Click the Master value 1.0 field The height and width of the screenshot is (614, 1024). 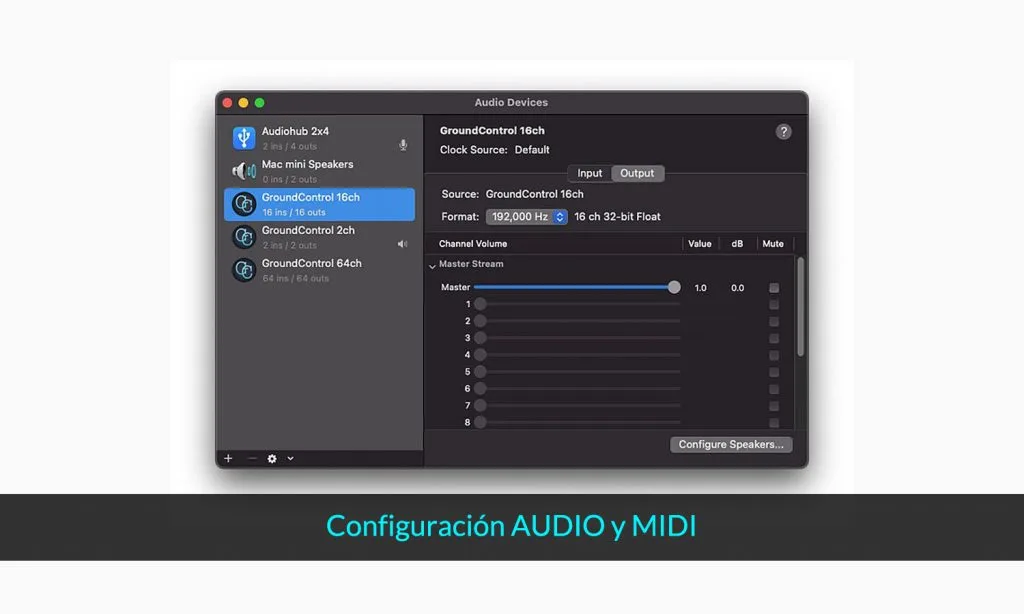700,287
